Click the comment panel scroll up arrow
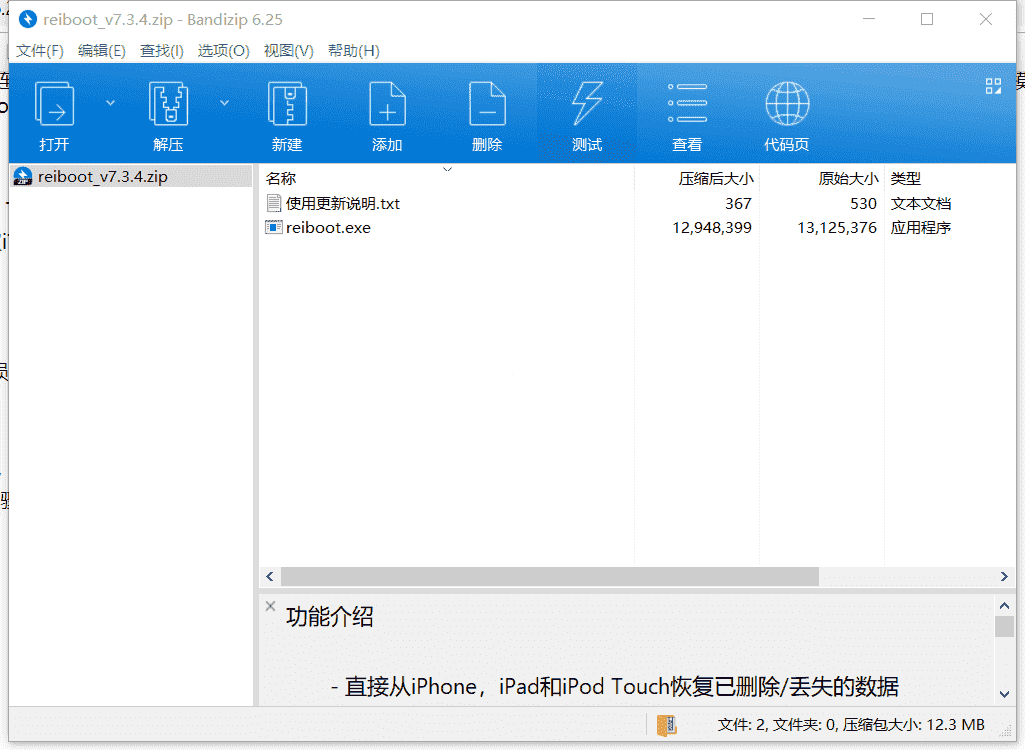Image resolution: width=1025 pixels, height=750 pixels. pos(1005,605)
